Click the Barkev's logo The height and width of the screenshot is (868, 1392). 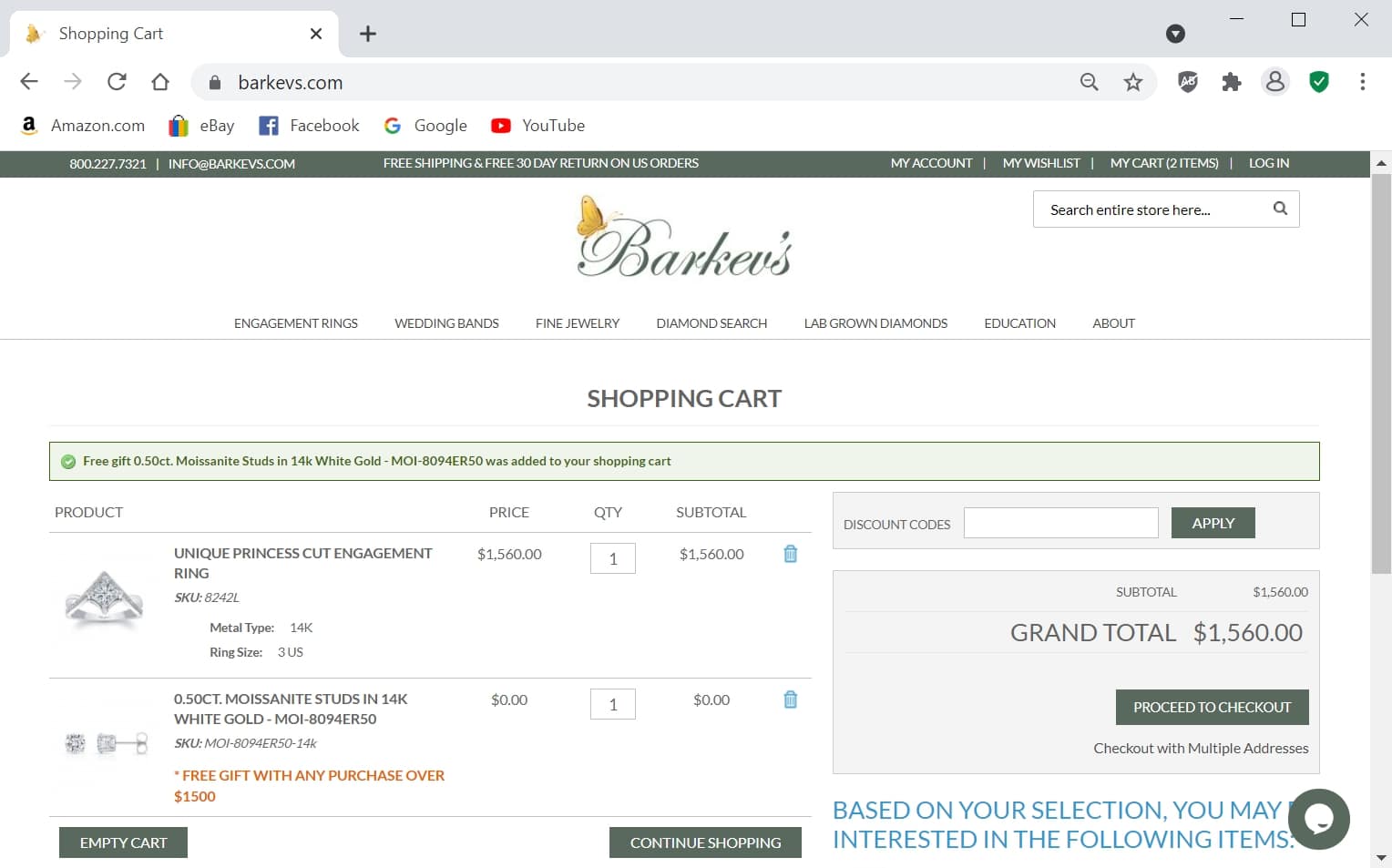pyautogui.click(x=684, y=237)
